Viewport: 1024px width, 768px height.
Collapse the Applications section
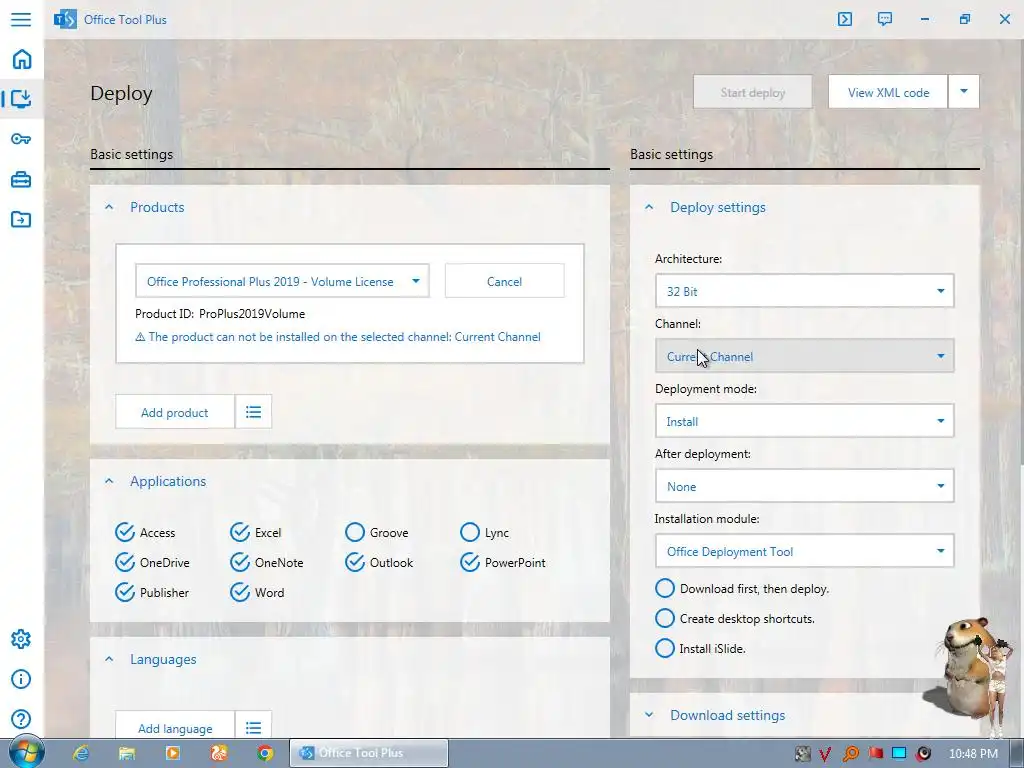[x=109, y=481]
